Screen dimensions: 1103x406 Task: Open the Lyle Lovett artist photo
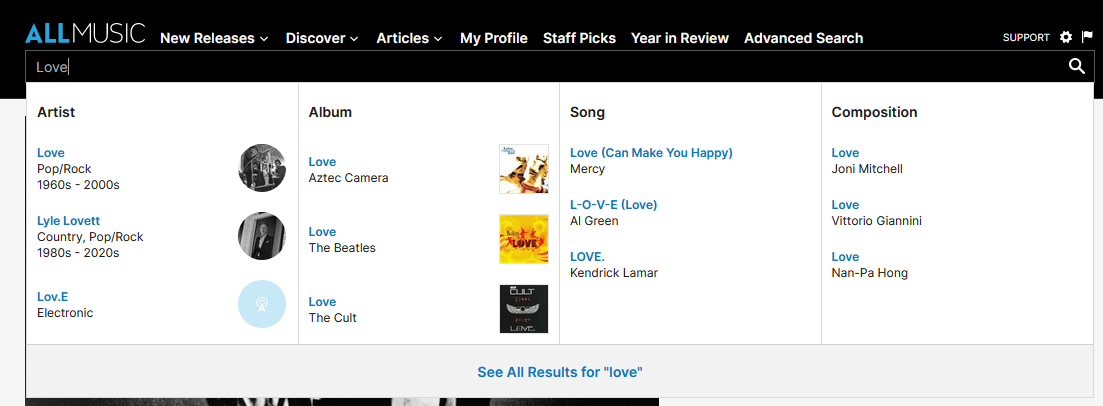point(262,236)
